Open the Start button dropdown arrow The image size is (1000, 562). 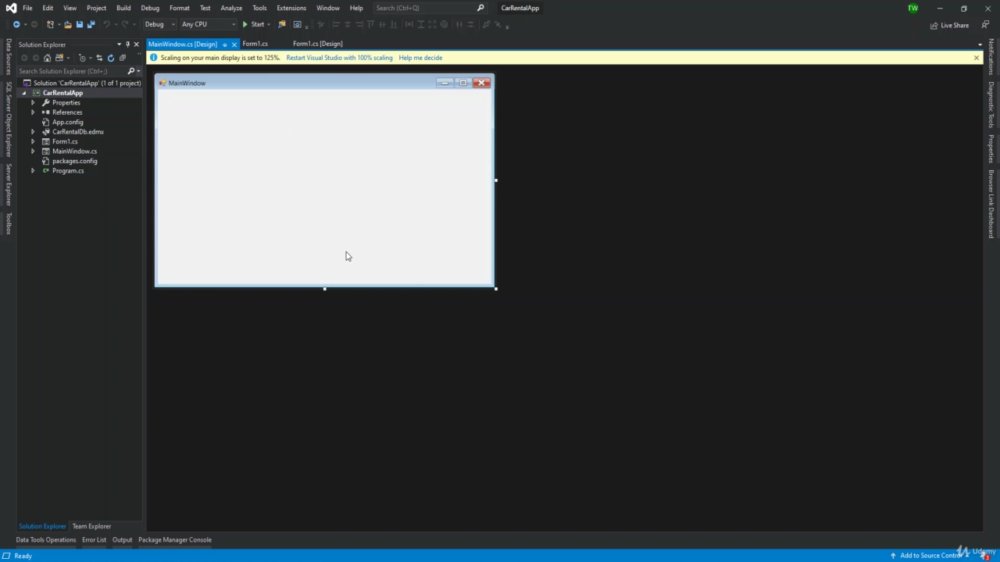point(268,24)
